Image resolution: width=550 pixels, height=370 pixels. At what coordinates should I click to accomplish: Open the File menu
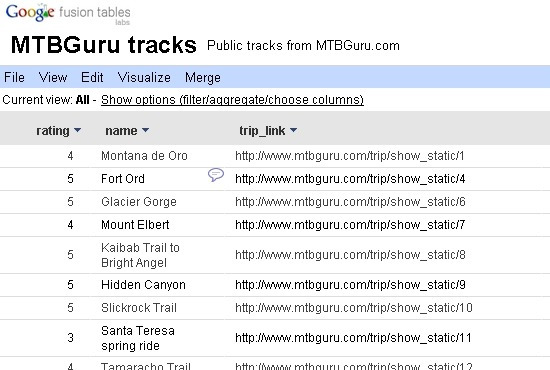[x=14, y=77]
